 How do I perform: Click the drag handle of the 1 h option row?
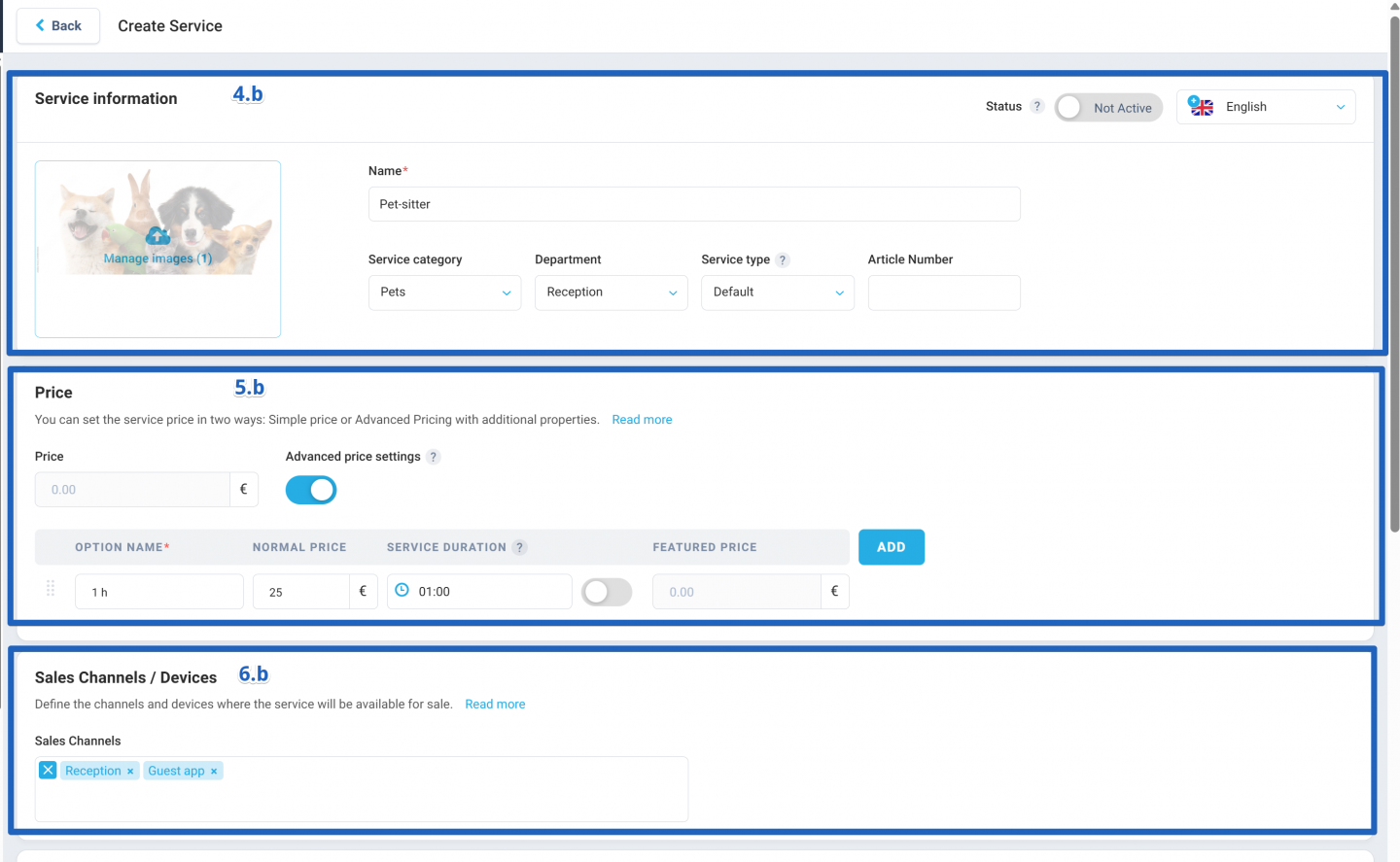(51, 589)
